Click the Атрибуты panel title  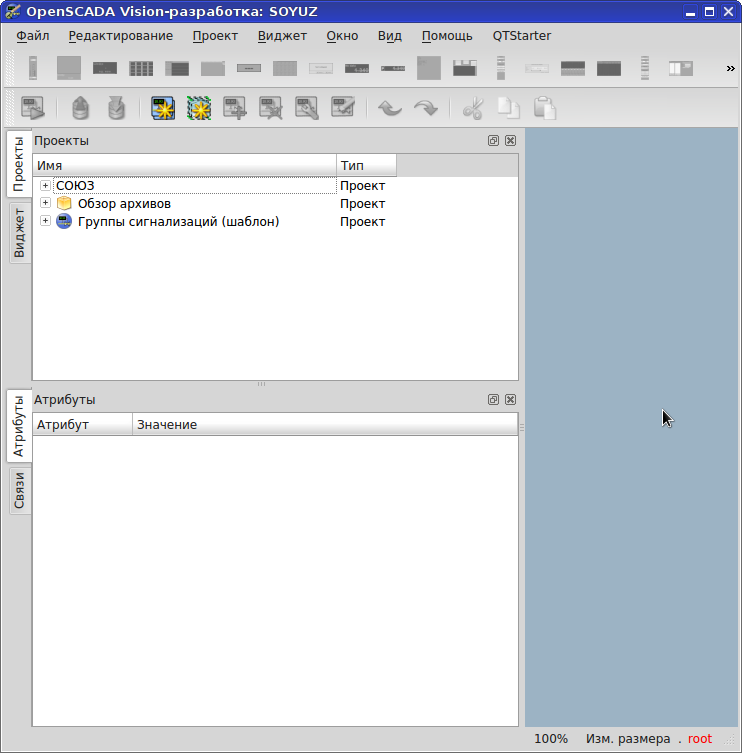click(64, 400)
